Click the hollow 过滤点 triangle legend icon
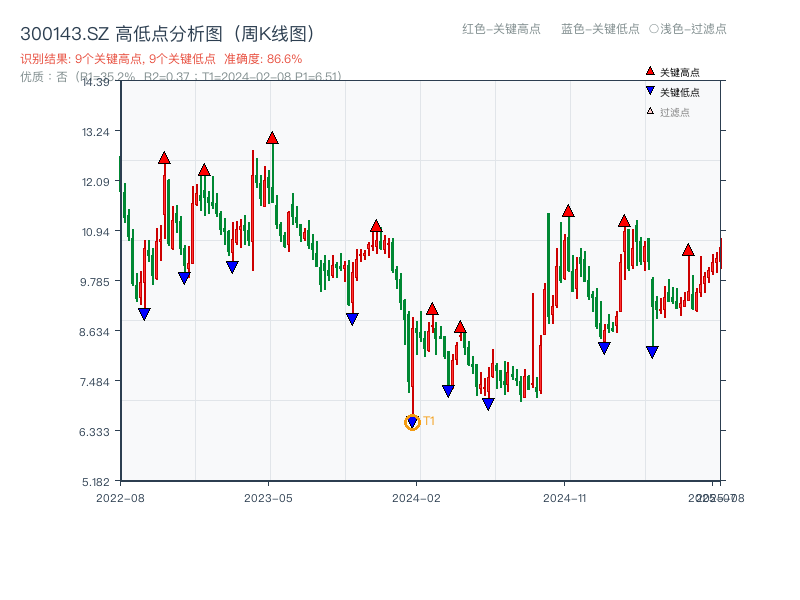Viewport: 800px width, 600px height. pos(648,111)
